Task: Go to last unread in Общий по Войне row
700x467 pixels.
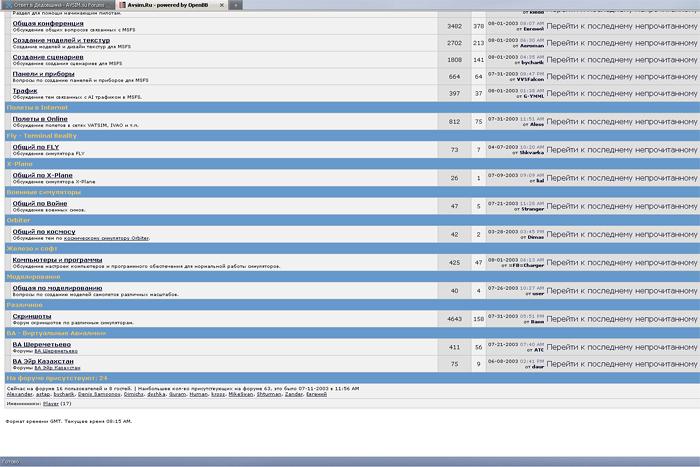Action: [x=621, y=206]
